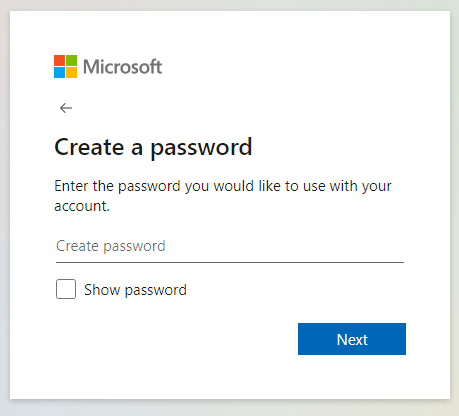Enable the Show password checkbox
The height and width of the screenshot is (416, 459).
(66, 289)
